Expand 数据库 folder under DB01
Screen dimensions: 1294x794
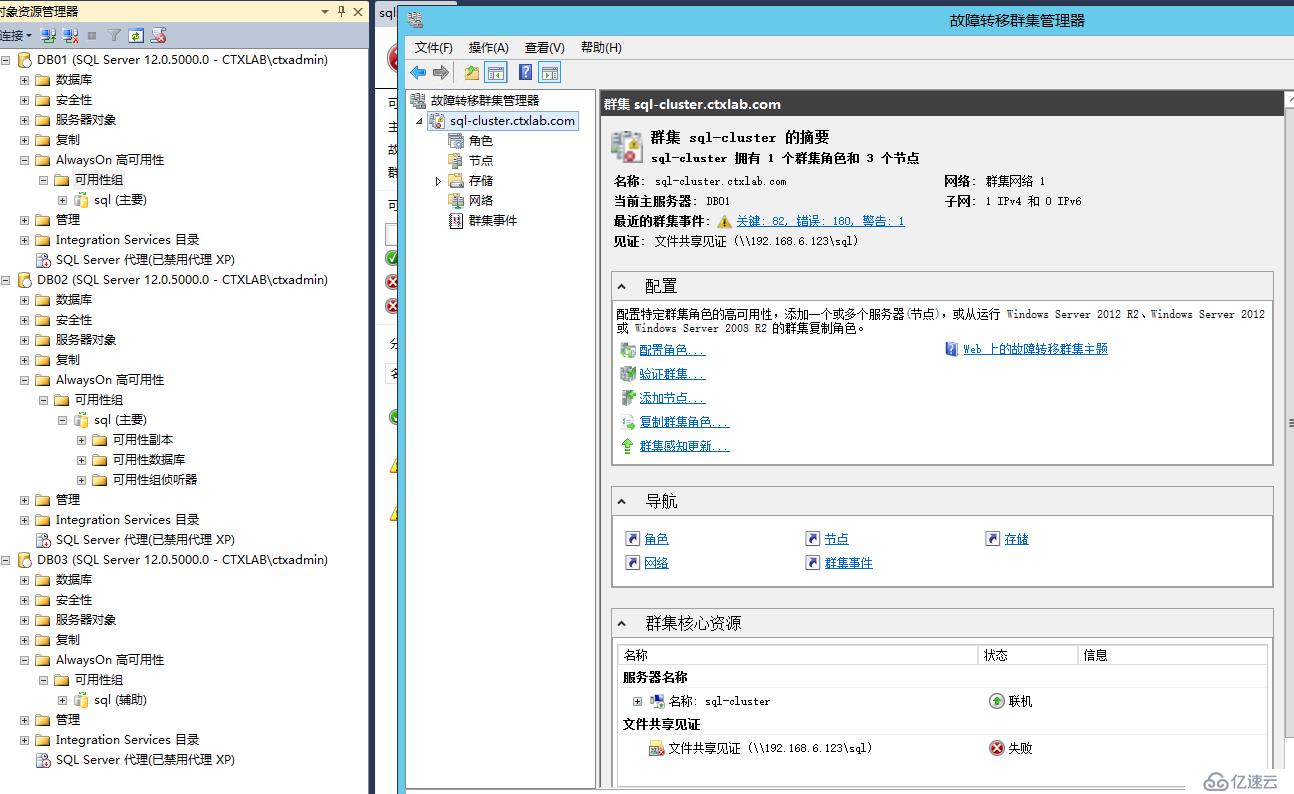point(25,79)
